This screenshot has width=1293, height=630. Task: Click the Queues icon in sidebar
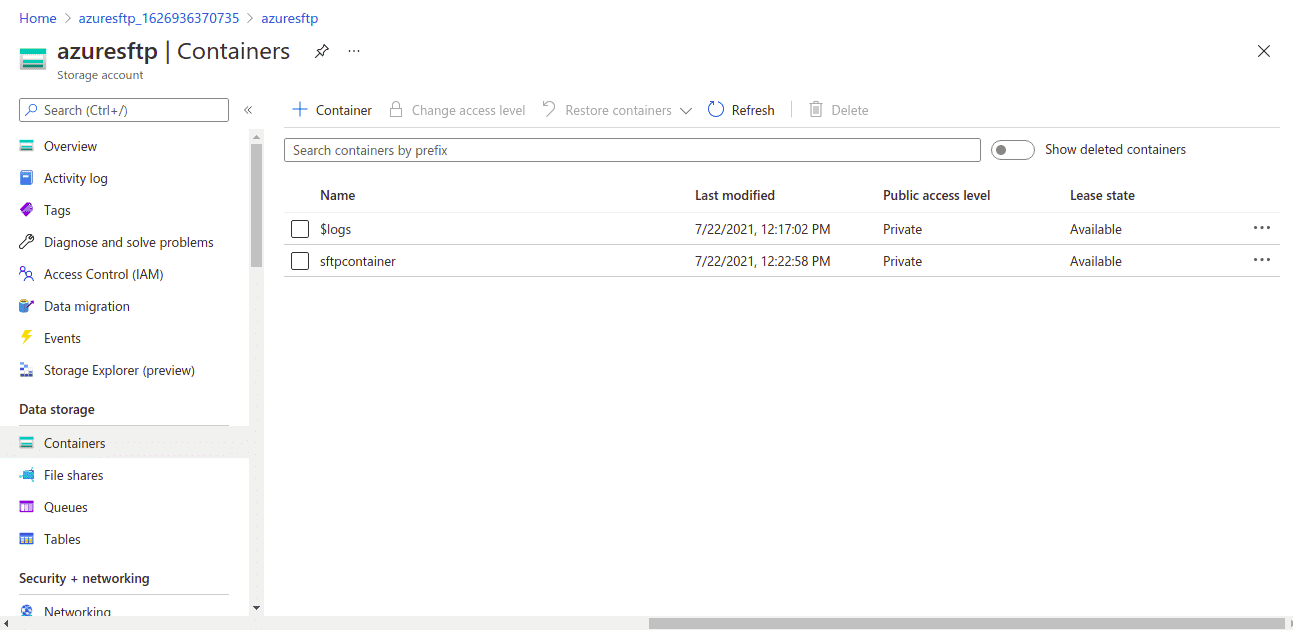point(27,507)
